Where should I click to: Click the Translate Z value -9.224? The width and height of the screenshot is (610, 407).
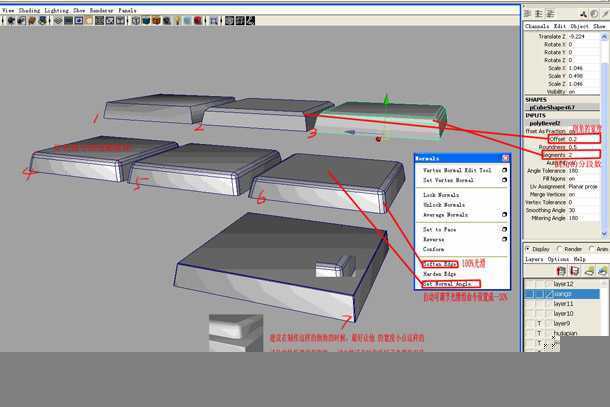click(x=584, y=36)
